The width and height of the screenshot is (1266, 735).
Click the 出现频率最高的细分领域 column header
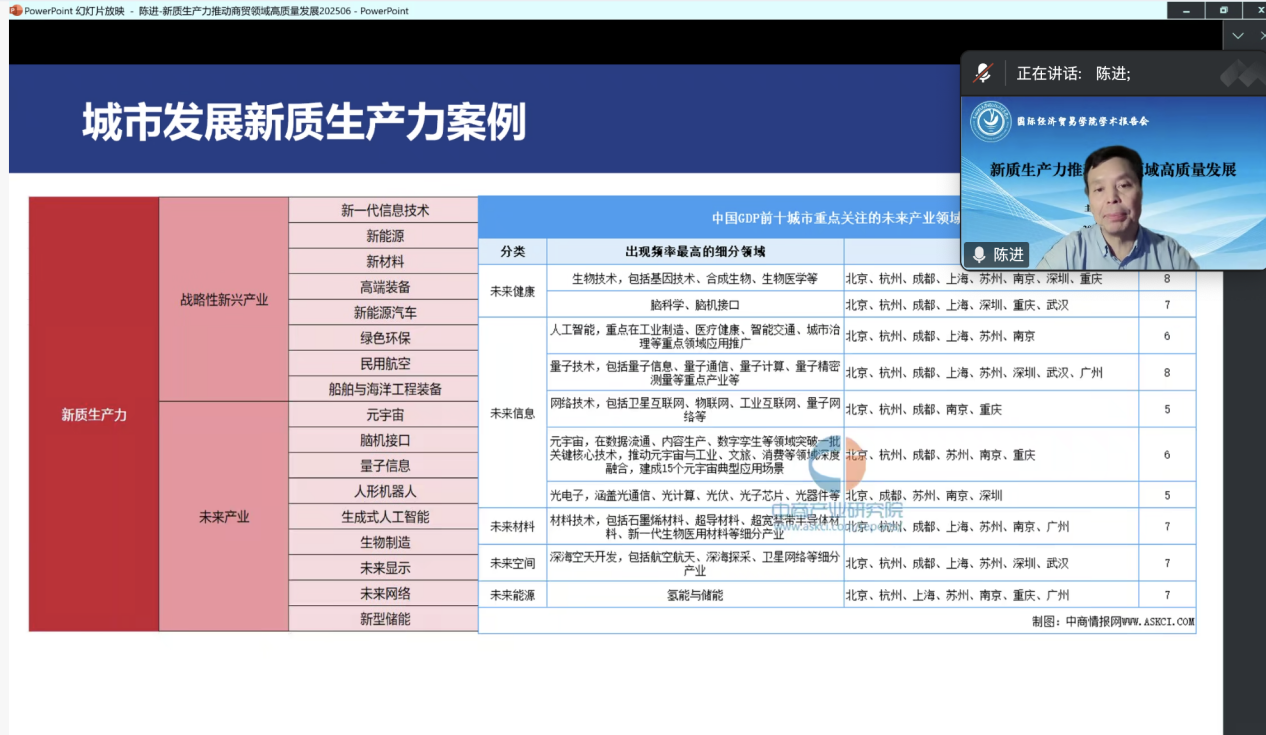tap(695, 251)
